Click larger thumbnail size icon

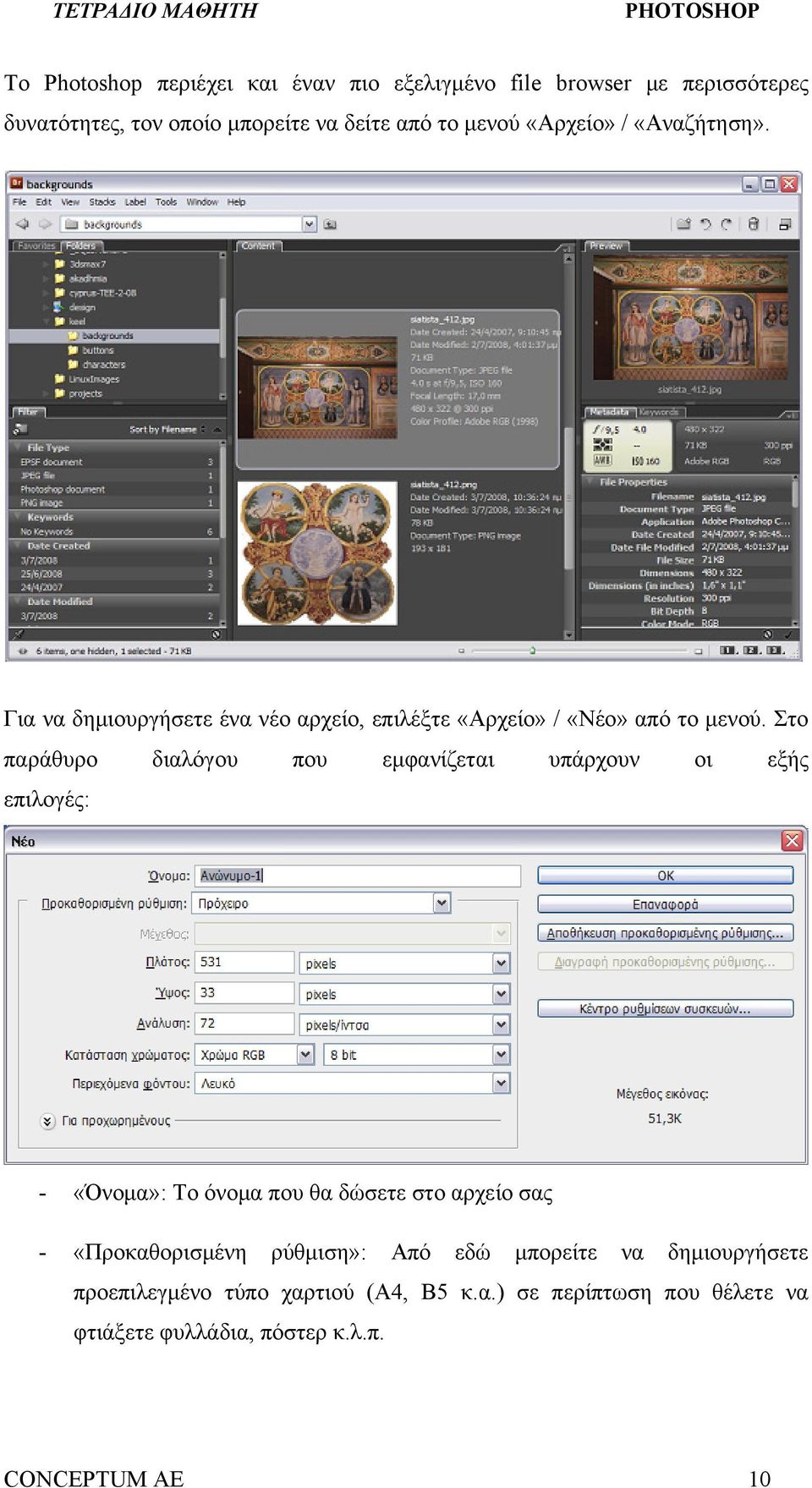(698, 651)
